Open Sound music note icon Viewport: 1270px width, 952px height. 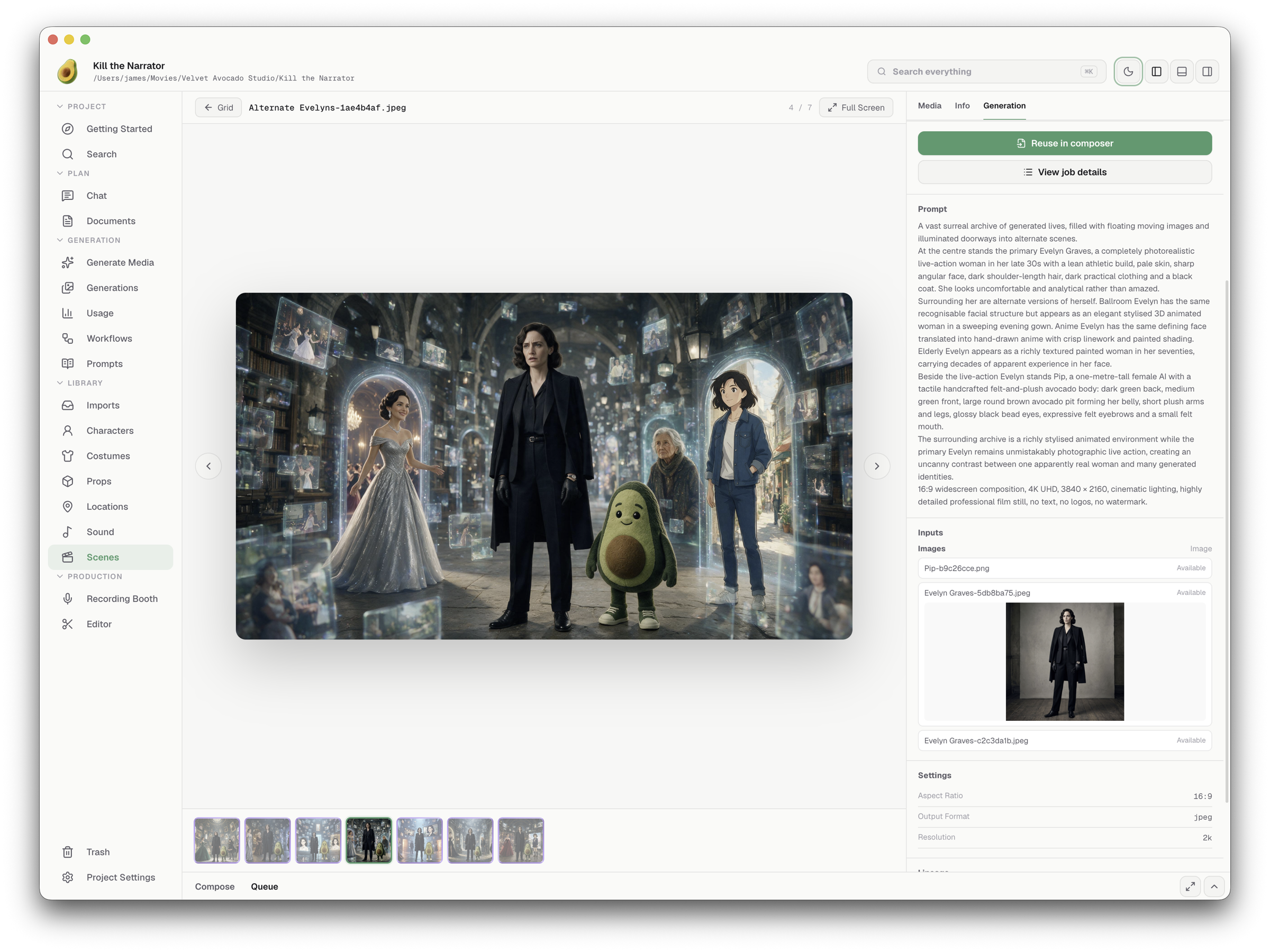click(x=68, y=532)
